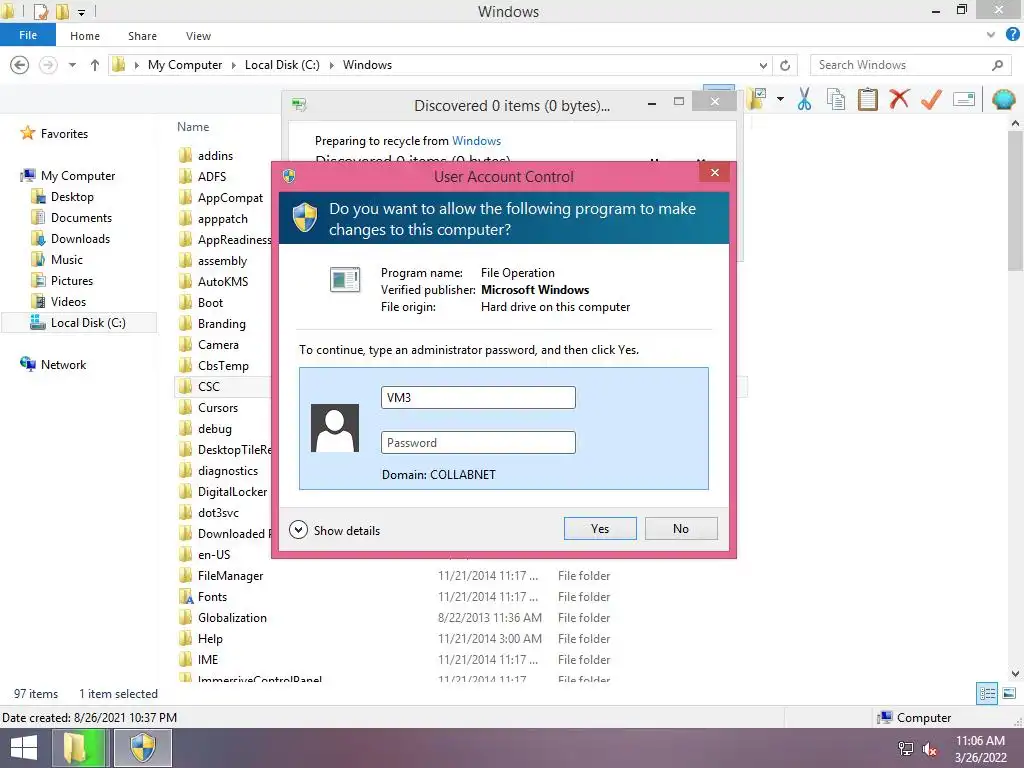The image size is (1024, 768).
Task: Select the ADFS folder
Action: [212, 176]
